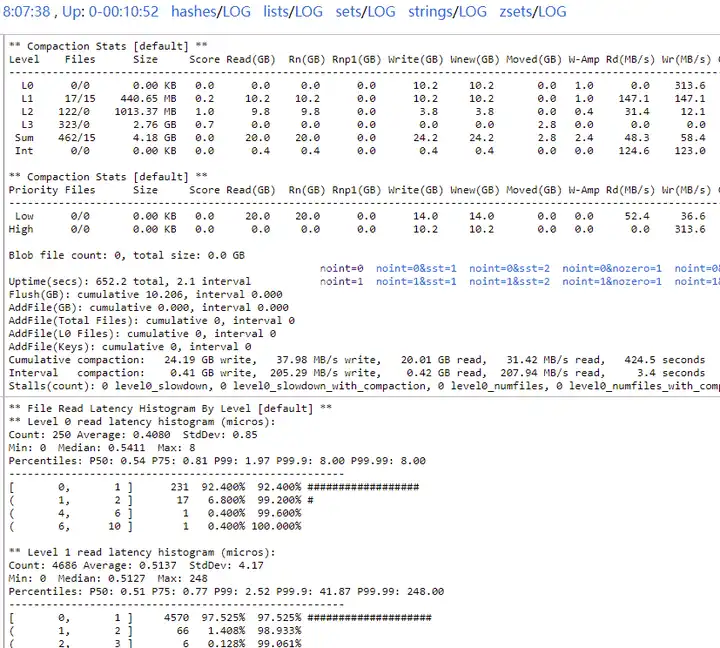Click the Level 1 read latency histogram heading
Viewport: 720px width, 648px height.
tap(142, 552)
